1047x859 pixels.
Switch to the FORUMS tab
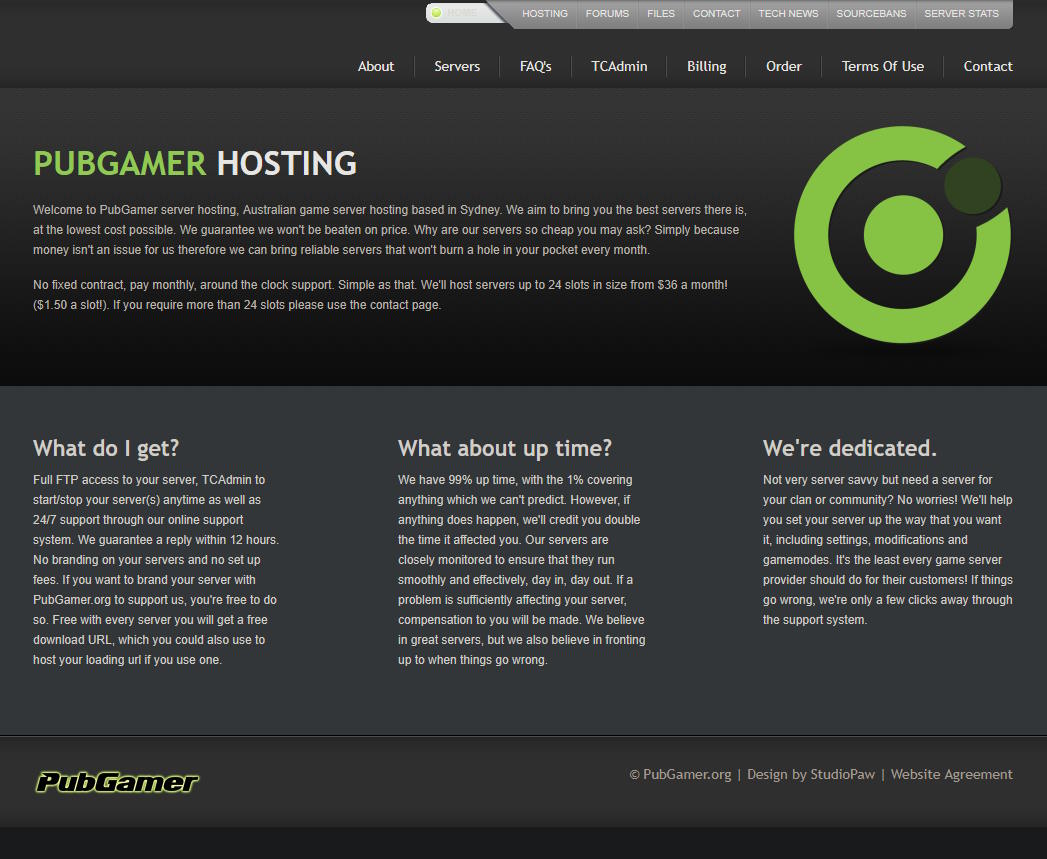(x=607, y=13)
